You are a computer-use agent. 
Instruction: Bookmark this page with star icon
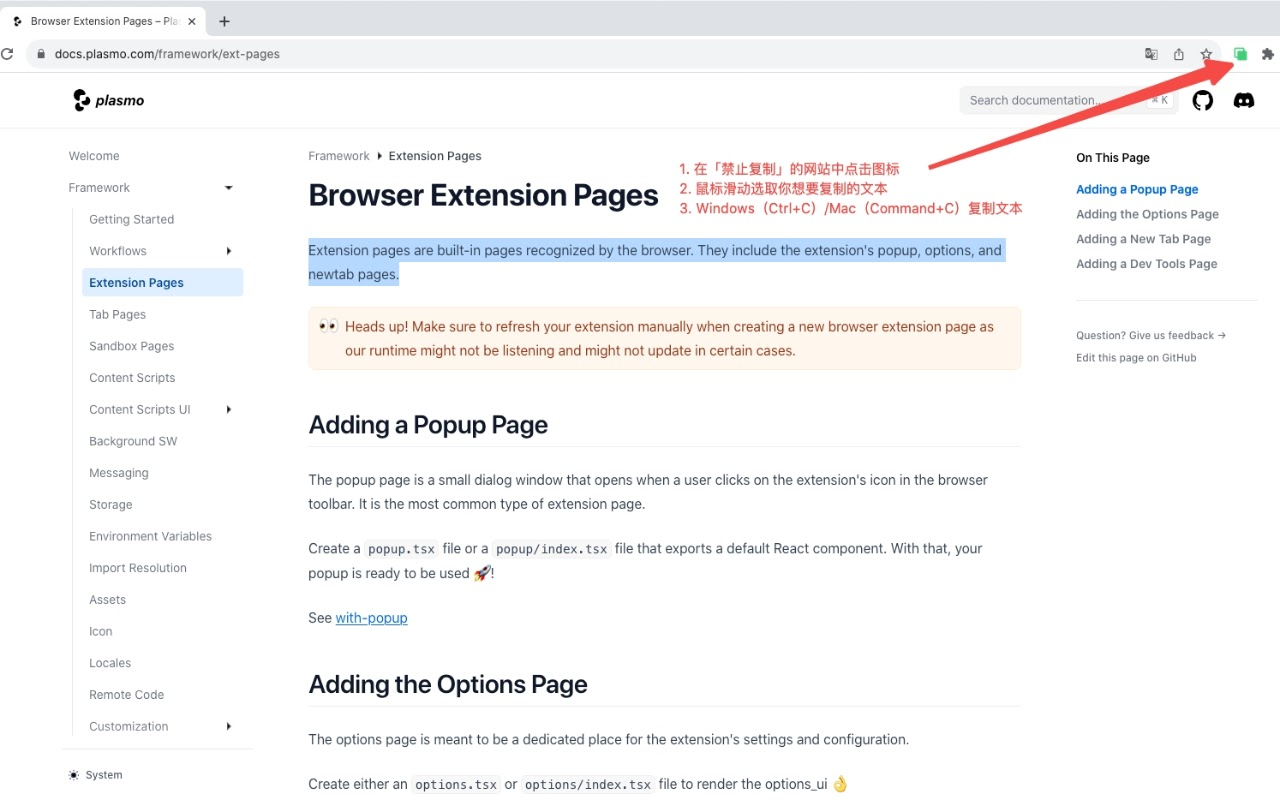point(1206,54)
